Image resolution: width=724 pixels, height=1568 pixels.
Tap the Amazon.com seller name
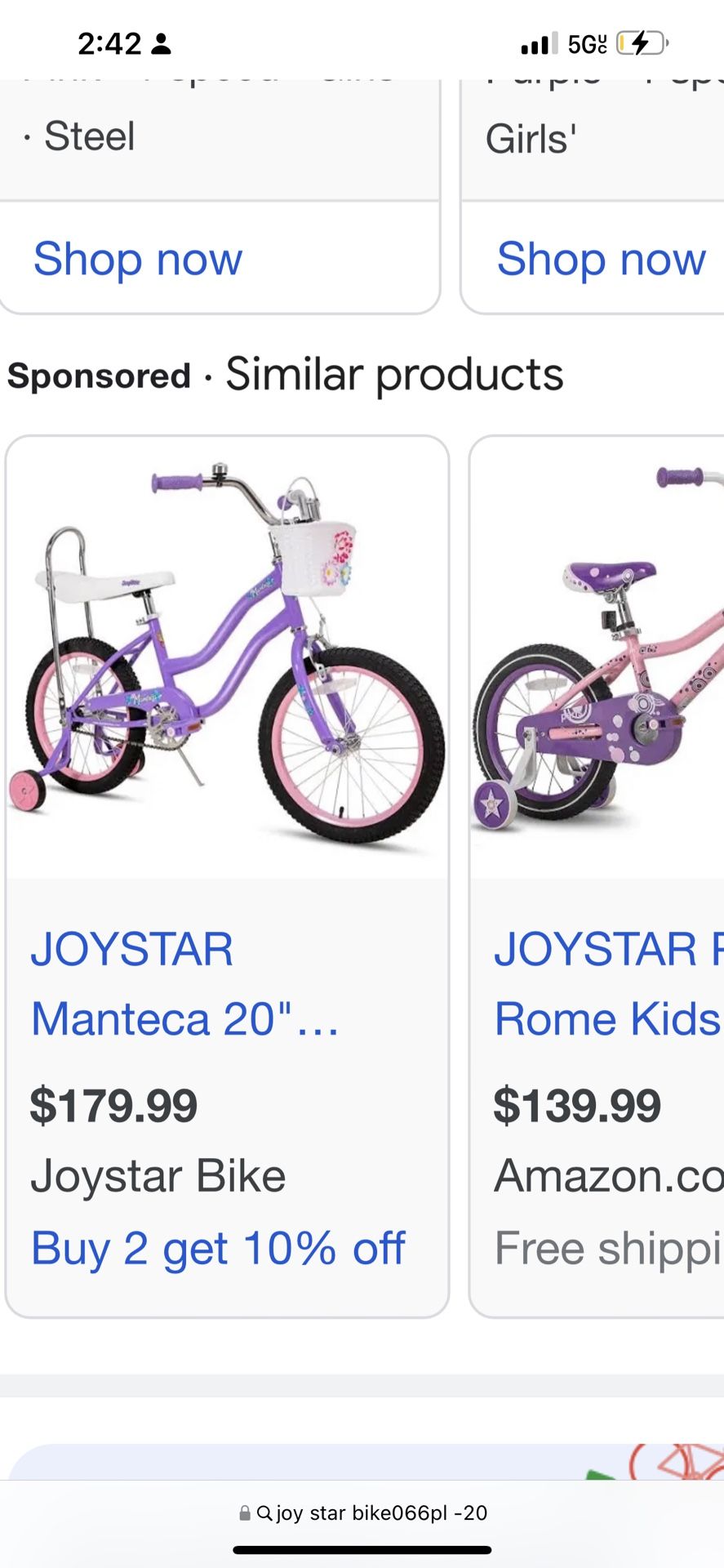tap(608, 1176)
